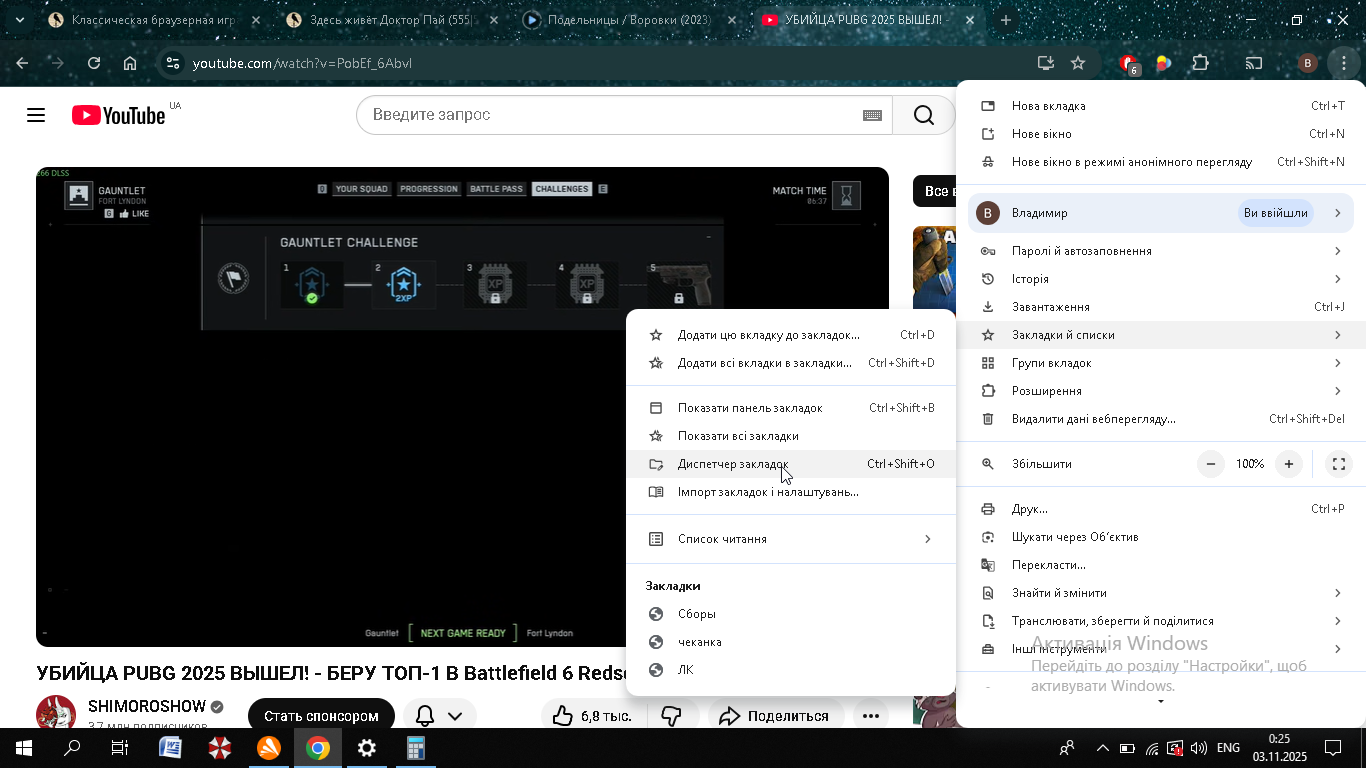Open Microsoft Word from the taskbar
This screenshot has width=1366, height=768.
[171, 748]
